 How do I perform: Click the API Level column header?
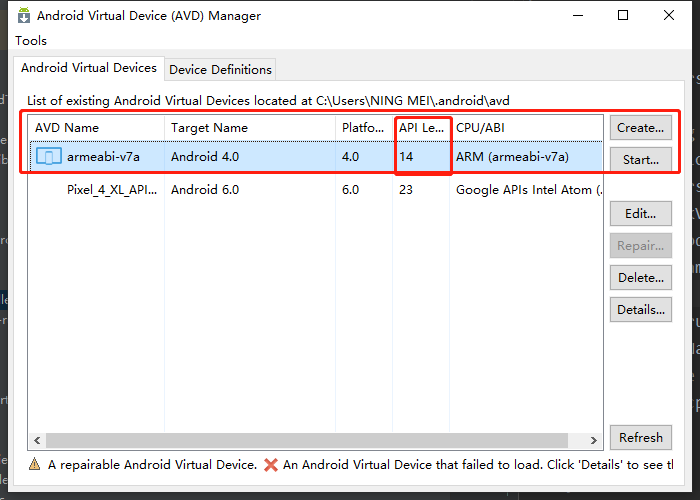coord(421,128)
